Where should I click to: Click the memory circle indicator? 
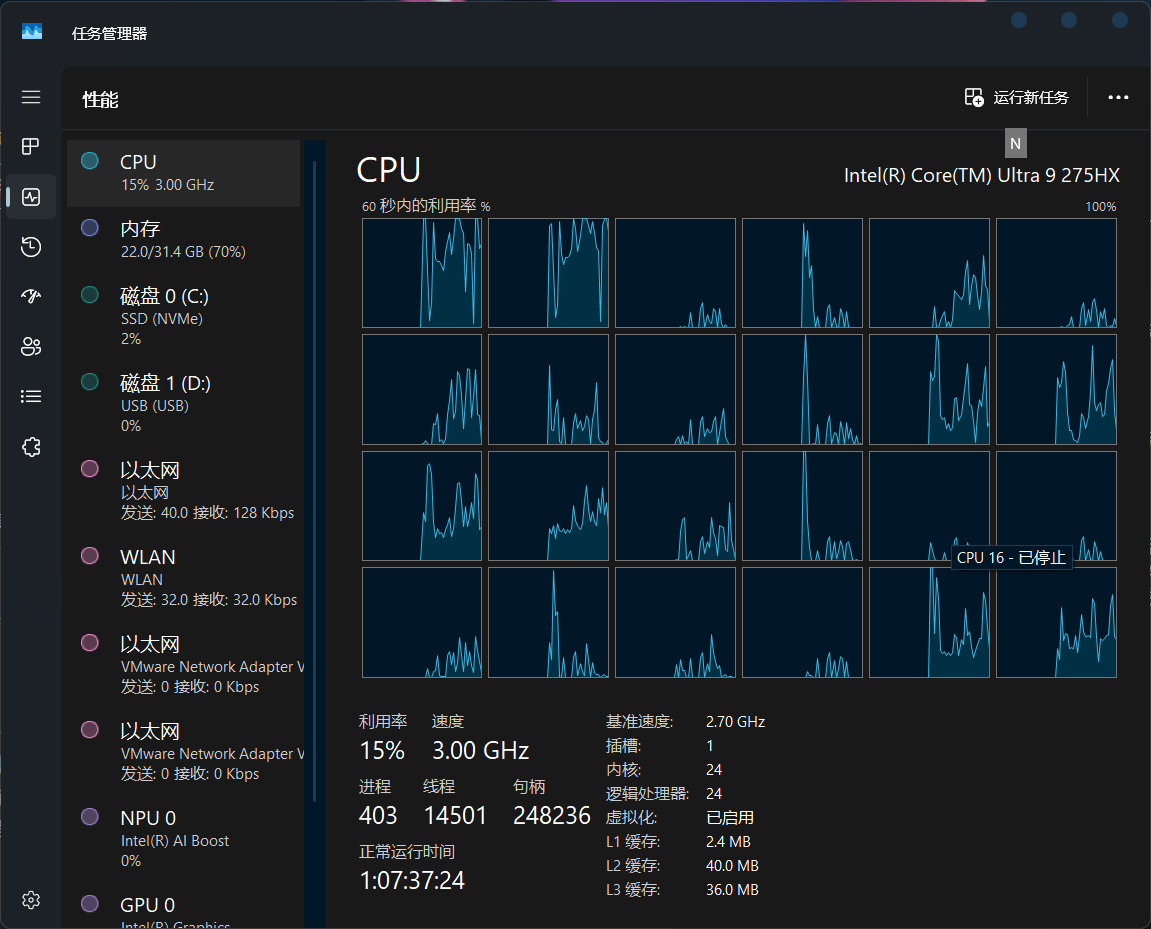point(90,227)
